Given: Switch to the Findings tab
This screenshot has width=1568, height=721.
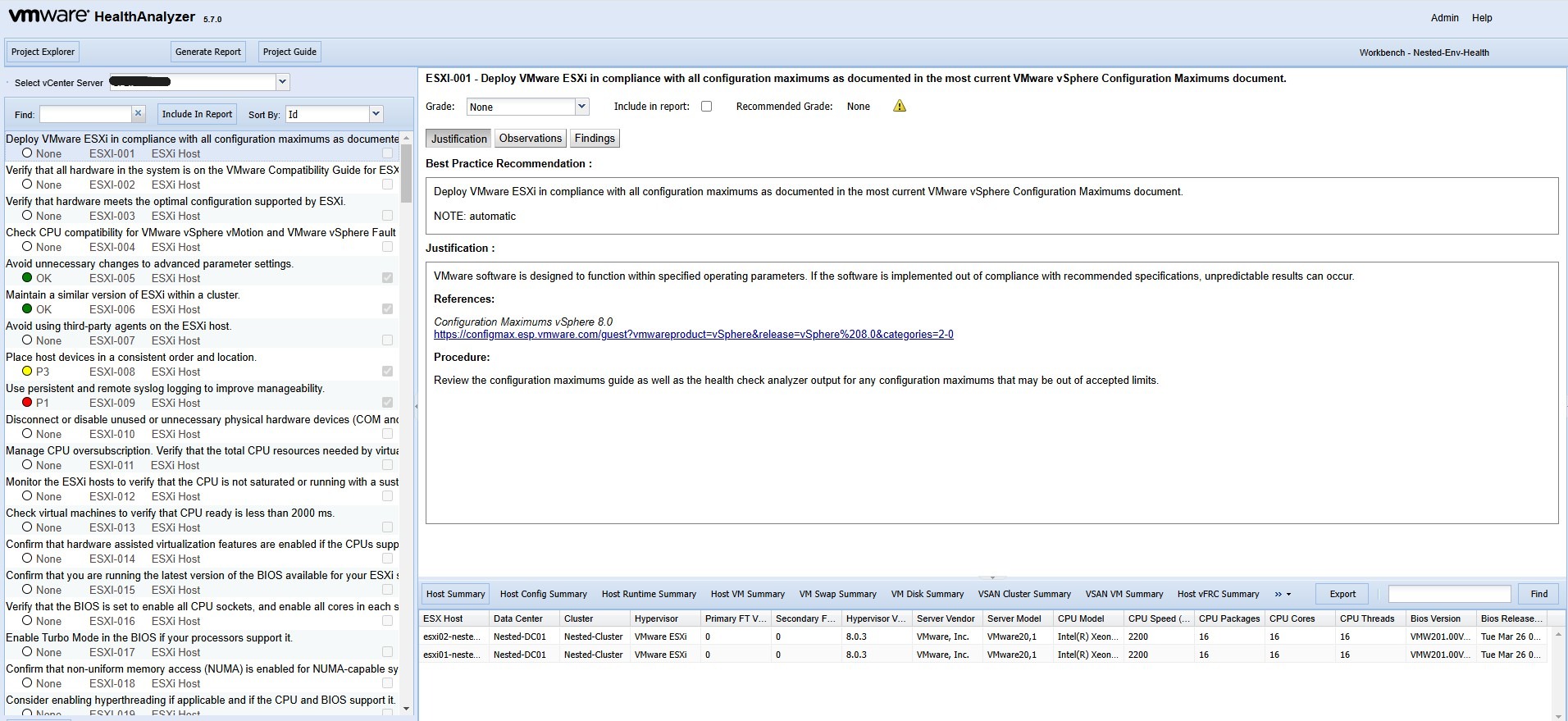Looking at the screenshot, I should click(595, 139).
